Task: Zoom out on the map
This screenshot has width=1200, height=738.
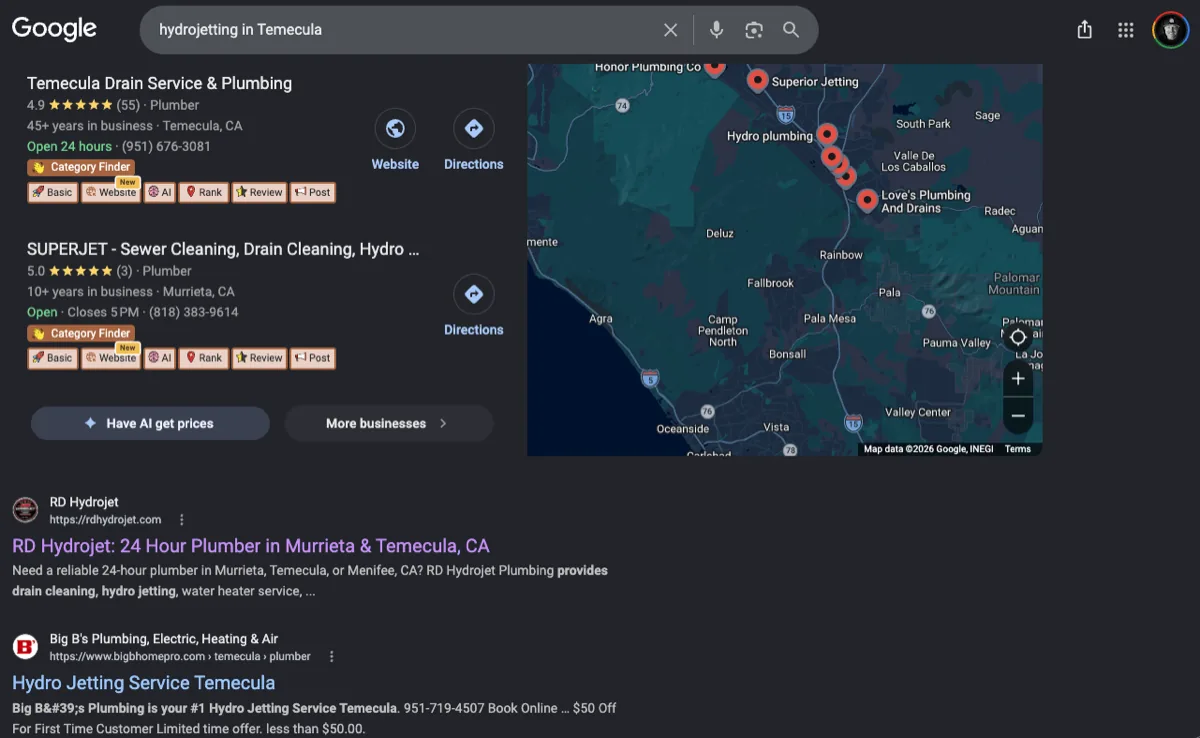Action: 1018,415
